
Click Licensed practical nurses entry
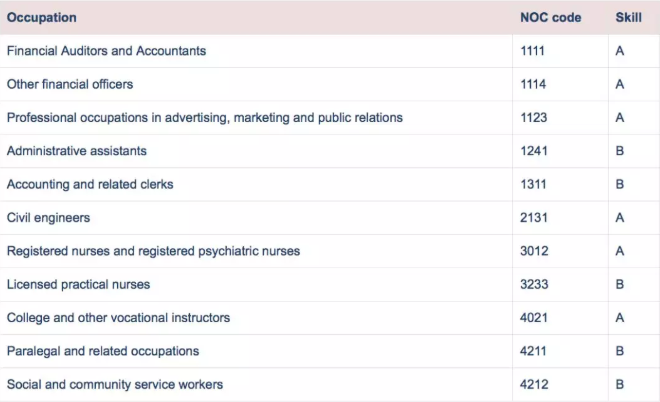click(78, 284)
